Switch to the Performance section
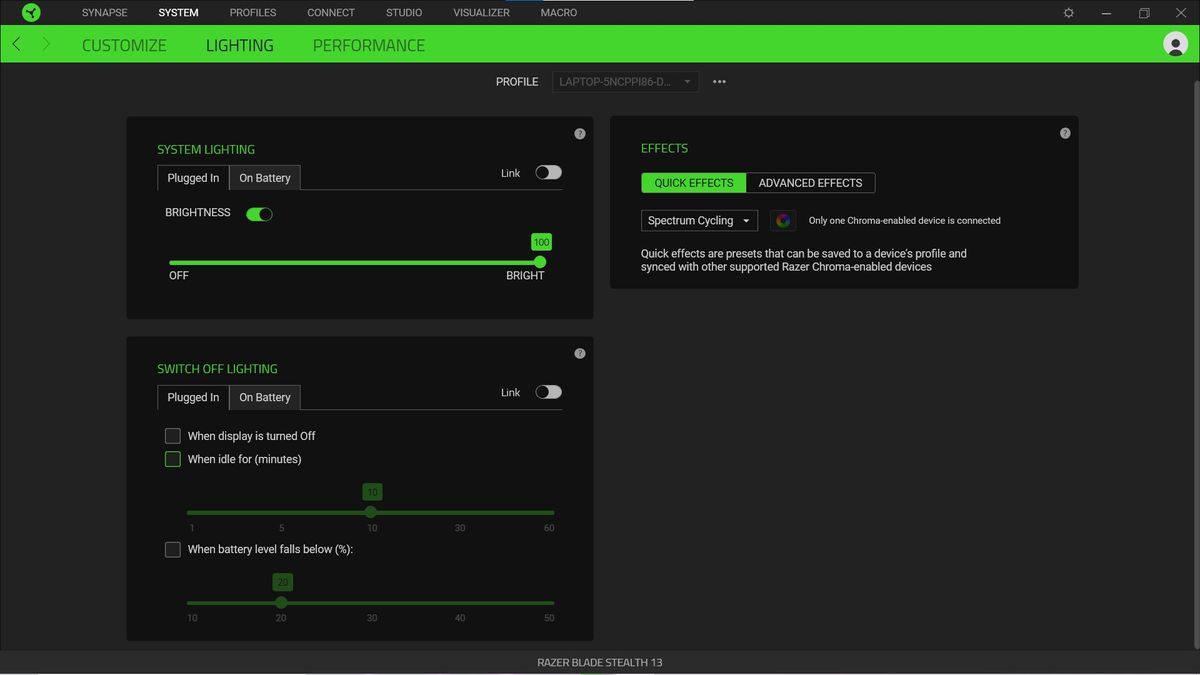 (368, 45)
